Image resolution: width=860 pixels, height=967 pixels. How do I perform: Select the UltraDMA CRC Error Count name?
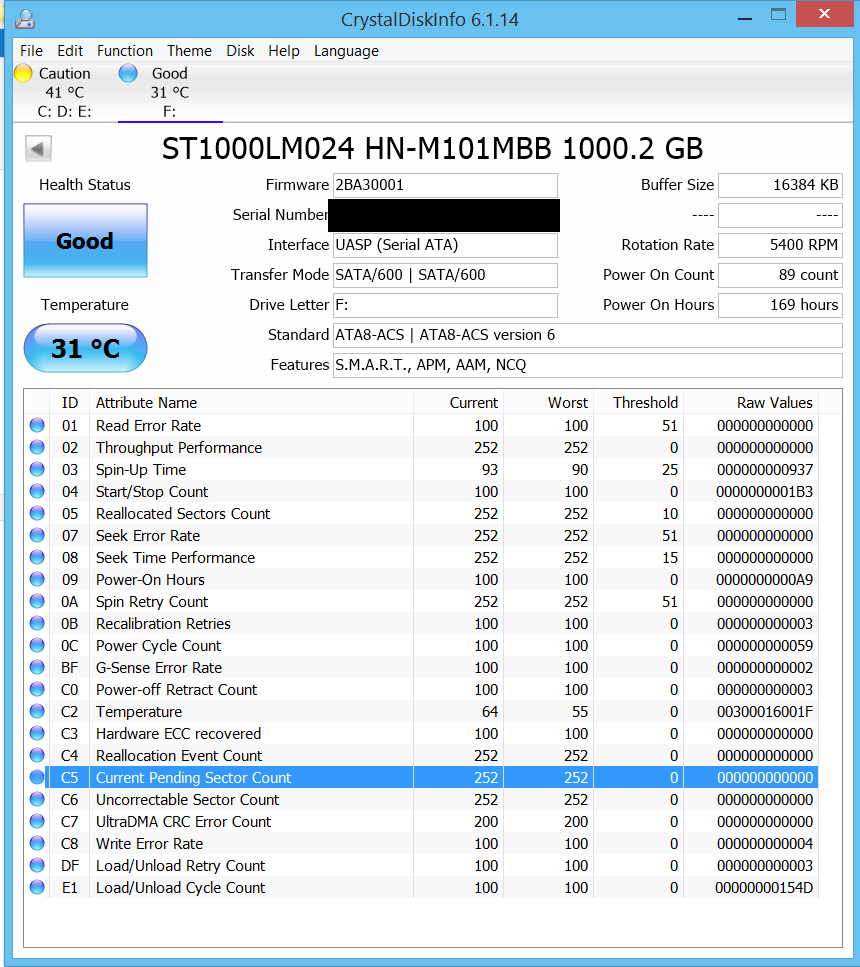click(x=183, y=821)
